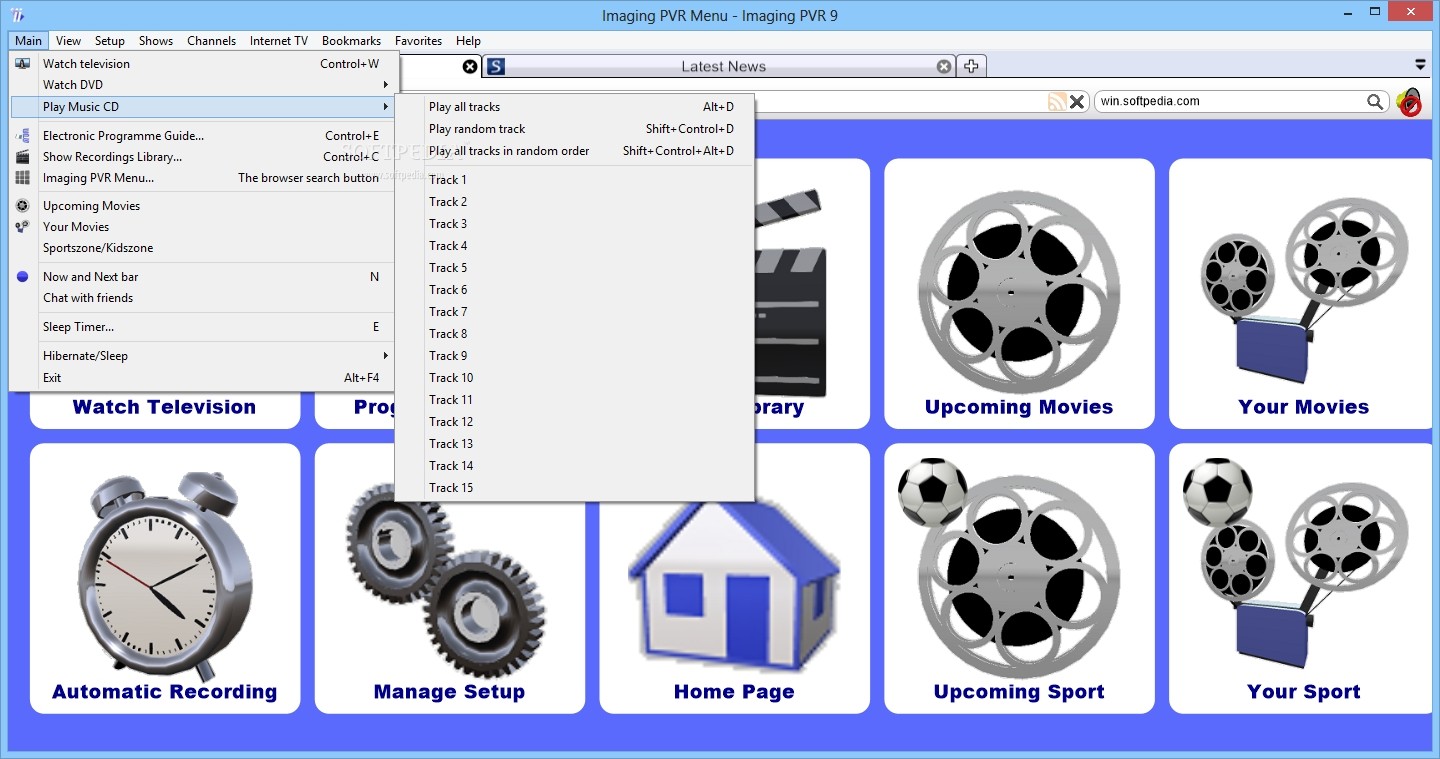Click the Watch television menu icon
Viewport: 1440px width, 759px height.
22,64
